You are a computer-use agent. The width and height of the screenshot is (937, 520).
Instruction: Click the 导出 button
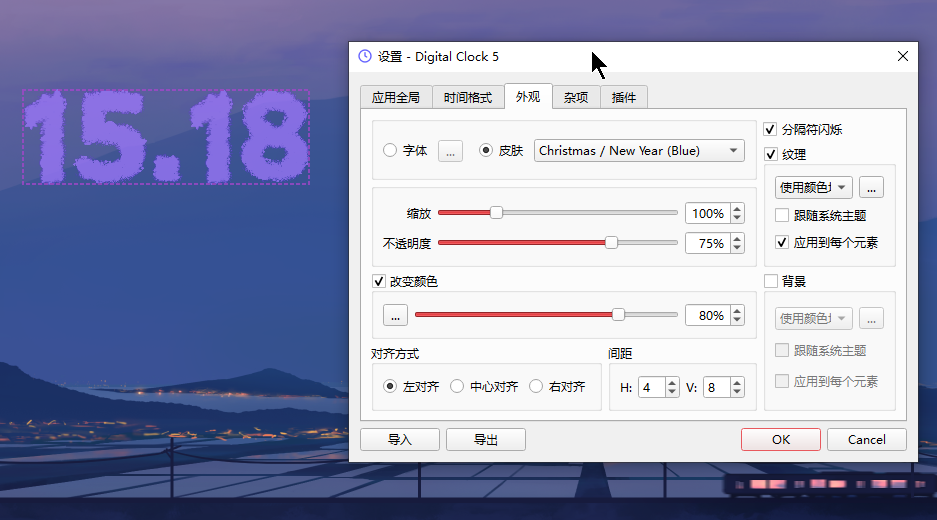[x=486, y=439]
